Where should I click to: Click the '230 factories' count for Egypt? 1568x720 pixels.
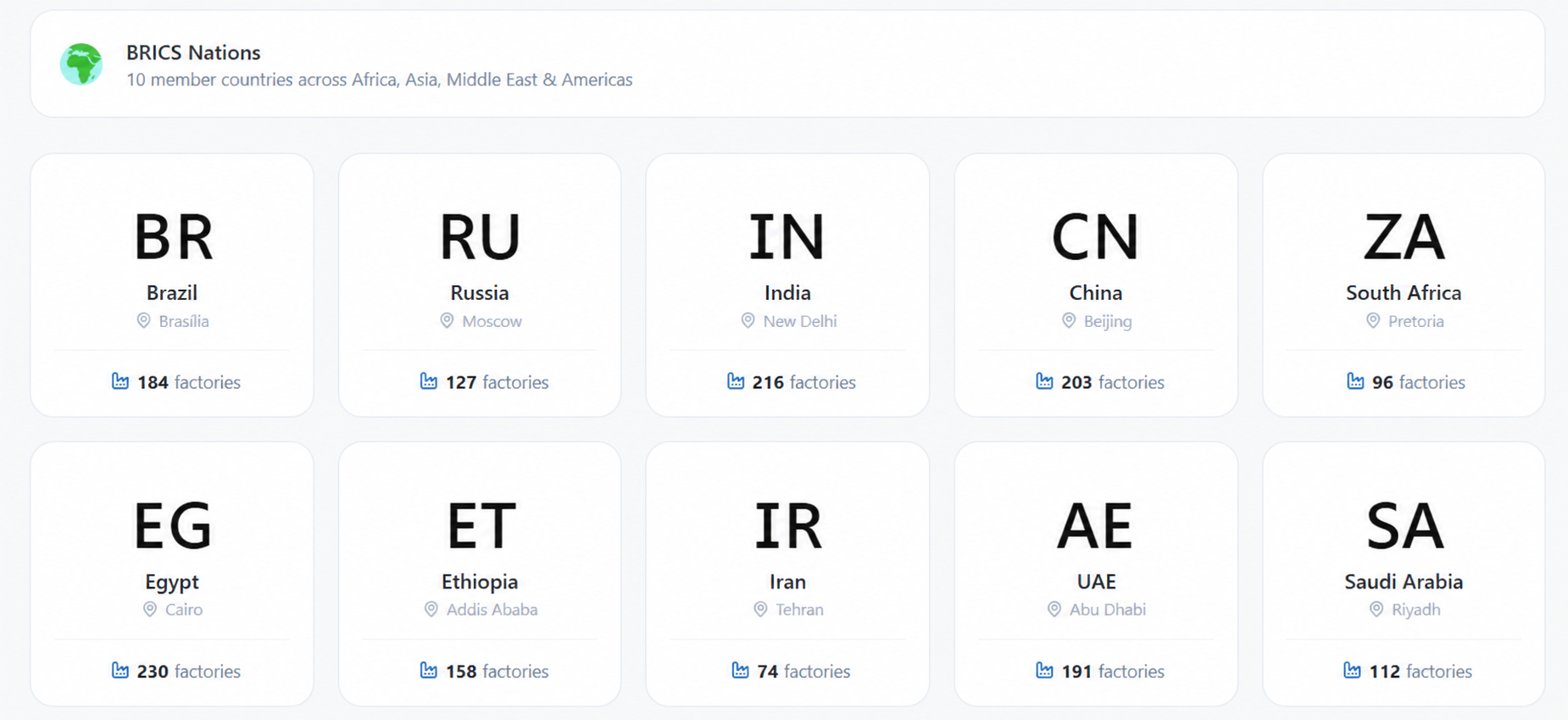(189, 671)
